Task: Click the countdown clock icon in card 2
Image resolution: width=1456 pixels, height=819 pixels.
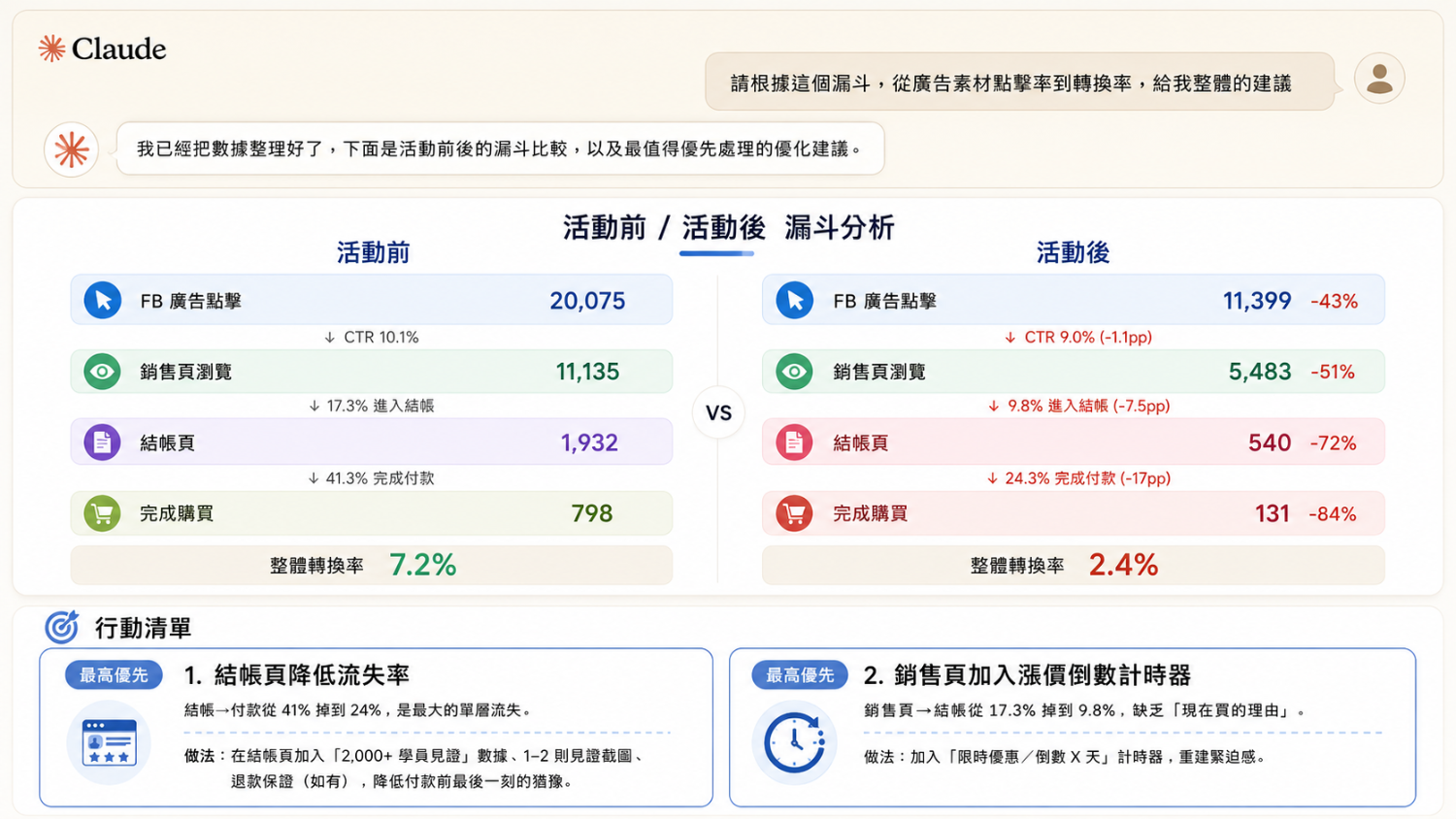Action: click(x=795, y=742)
